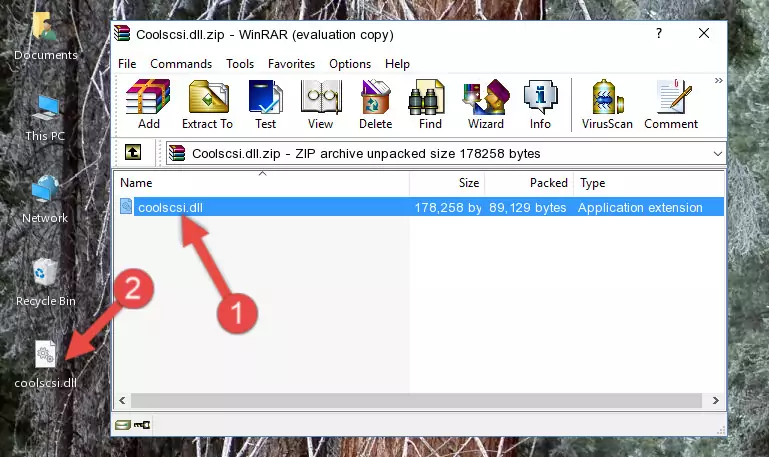Screen dimensions: 769x457
Task: Close the WinRAR window
Action: click(704, 33)
